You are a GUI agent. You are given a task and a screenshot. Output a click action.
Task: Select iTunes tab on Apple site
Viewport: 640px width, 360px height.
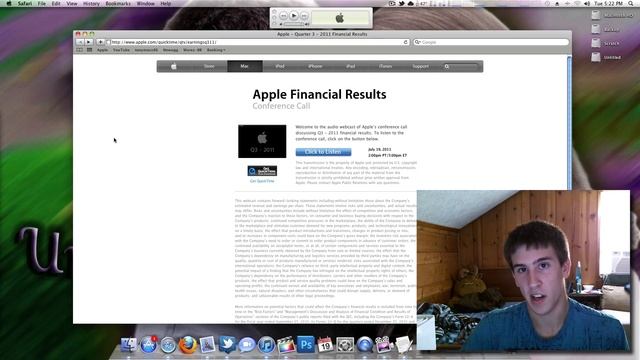click(x=385, y=66)
